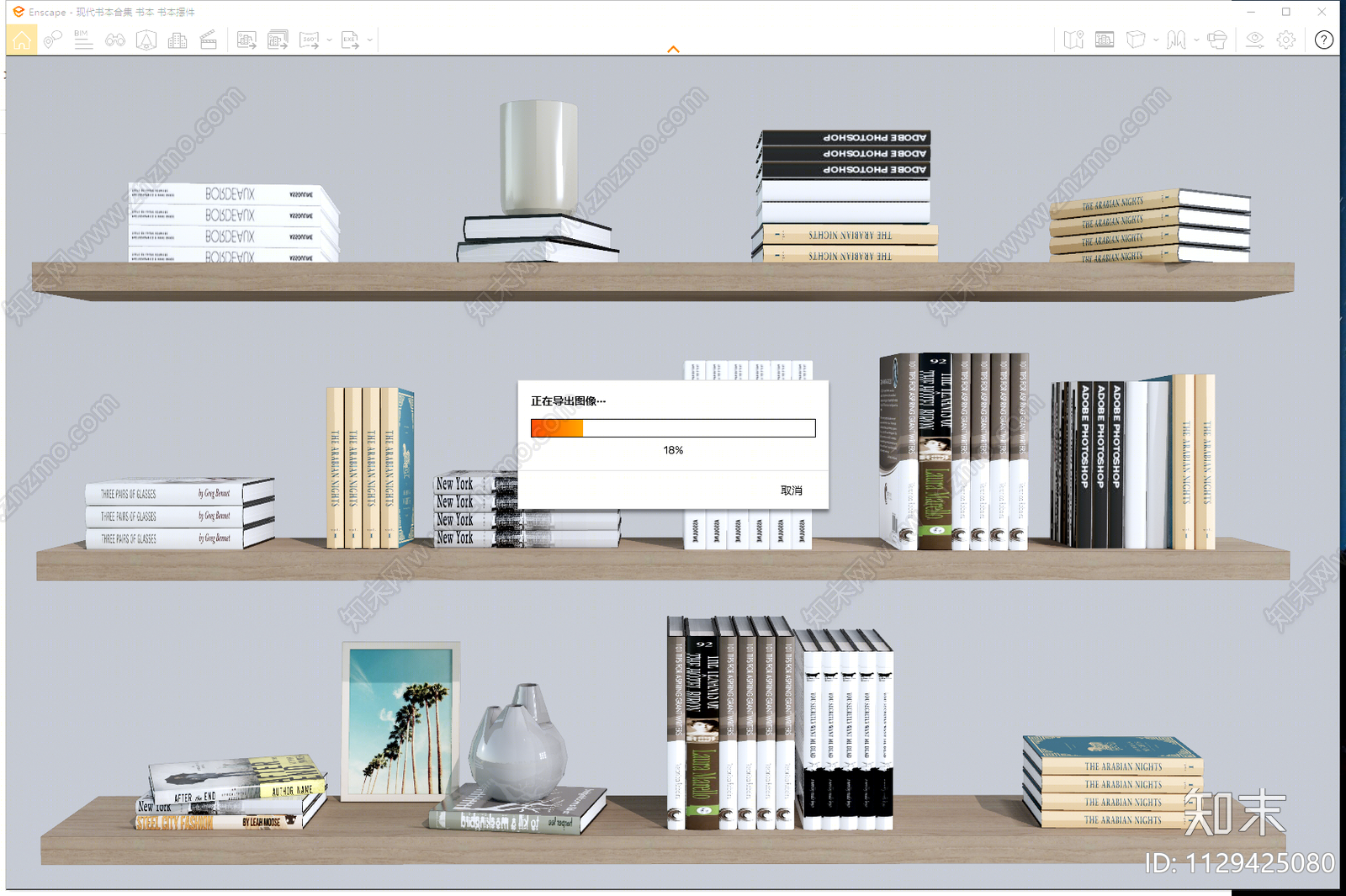Toggle the virtual reality headset icon
The width and height of the screenshot is (1346, 896).
[x=1217, y=40]
